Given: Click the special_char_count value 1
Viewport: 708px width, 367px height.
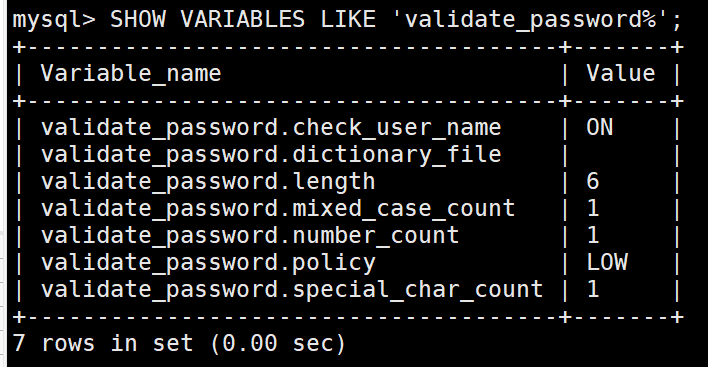Looking at the screenshot, I should point(593,290).
